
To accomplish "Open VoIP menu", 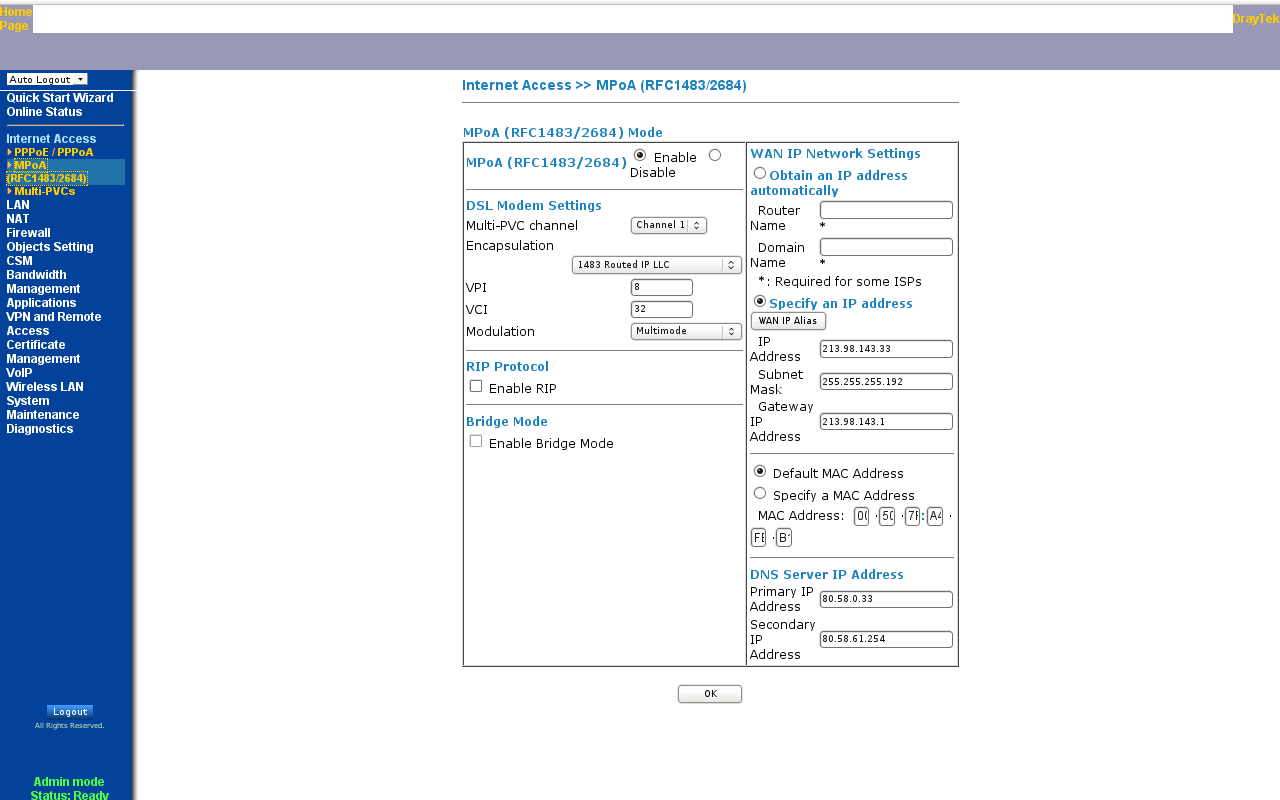I will pyautogui.click(x=19, y=373).
